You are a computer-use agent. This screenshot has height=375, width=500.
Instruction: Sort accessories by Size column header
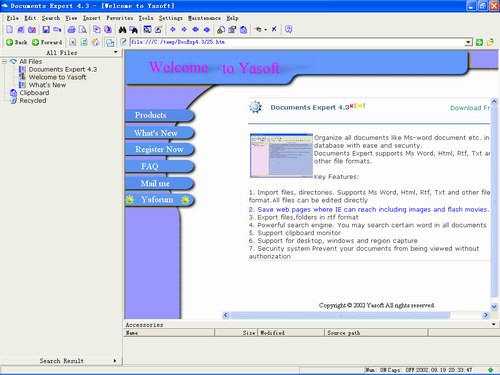[x=236, y=333]
